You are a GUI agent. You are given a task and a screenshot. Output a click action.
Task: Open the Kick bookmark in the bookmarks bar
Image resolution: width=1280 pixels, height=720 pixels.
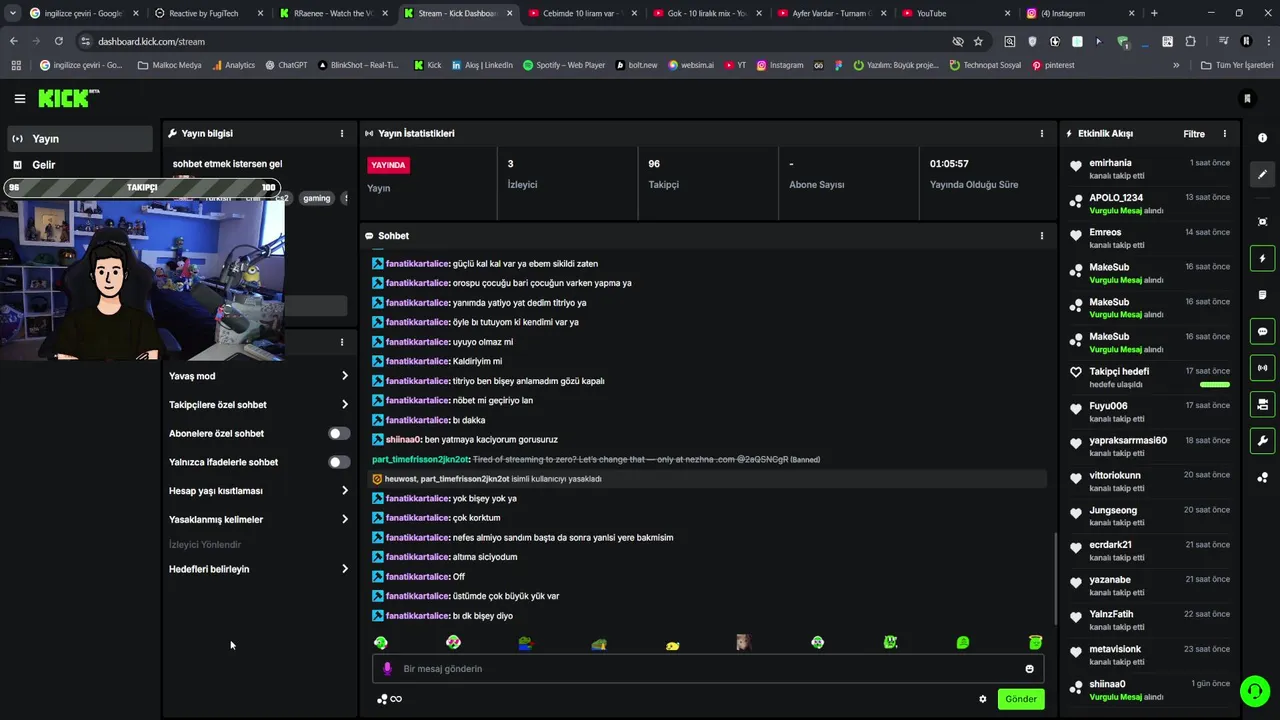[427, 65]
